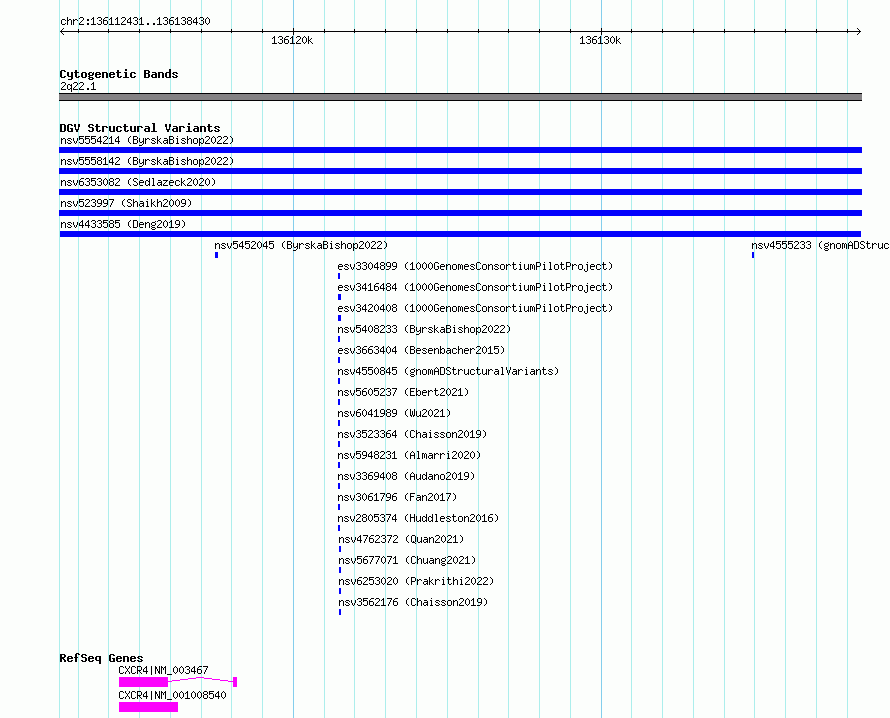Open variant nsv523997 (Shaikh2009)
The width and height of the screenshot is (890, 718).
pos(126,203)
